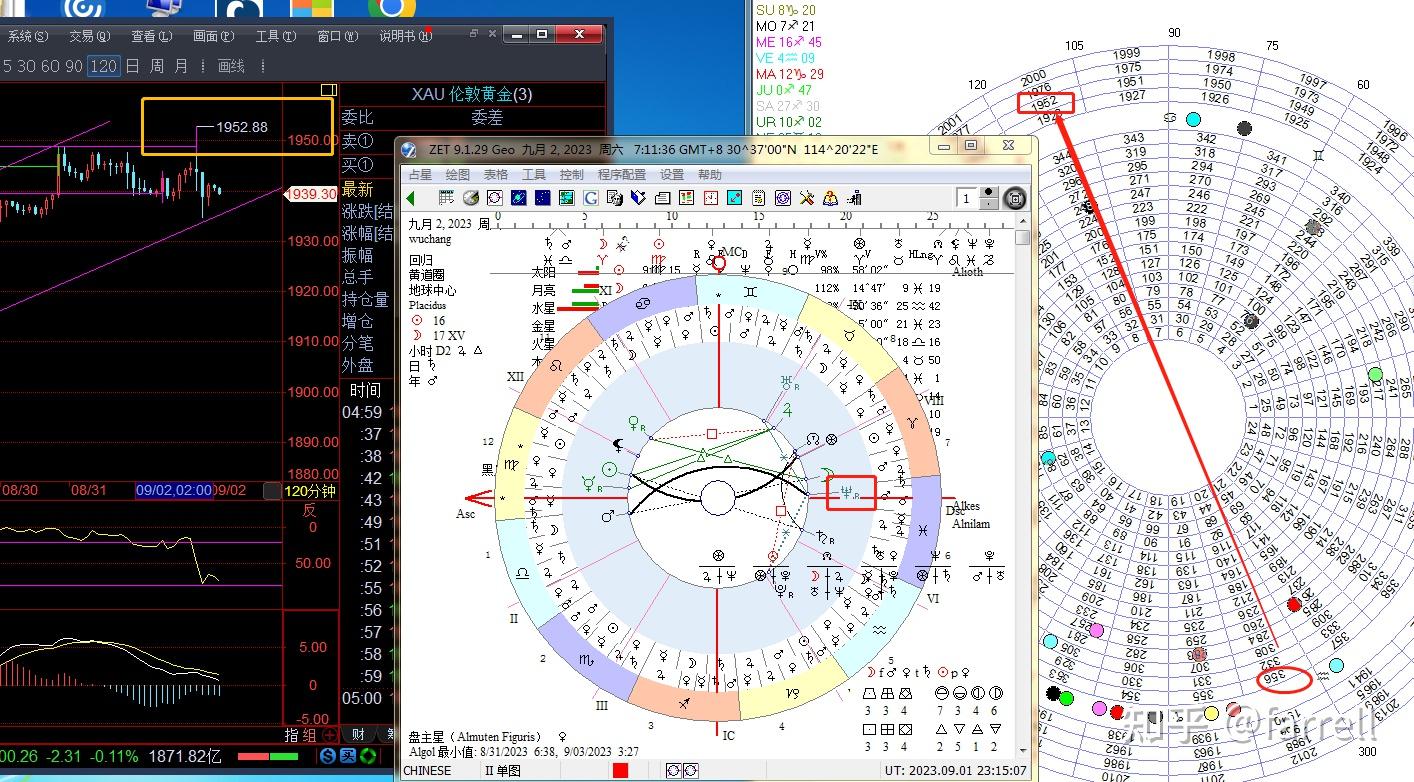
Task: Open the 窗口 menu in trading window
Action: pos(337,36)
